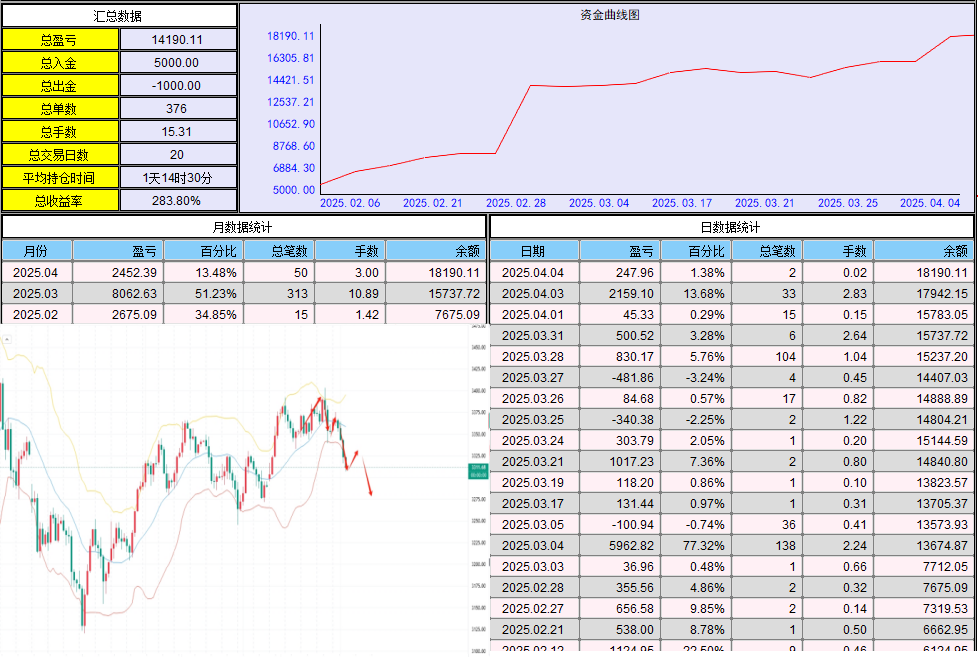978x657 pixels.
Task: Click the downward red arrow annotation
Action: click(367, 477)
